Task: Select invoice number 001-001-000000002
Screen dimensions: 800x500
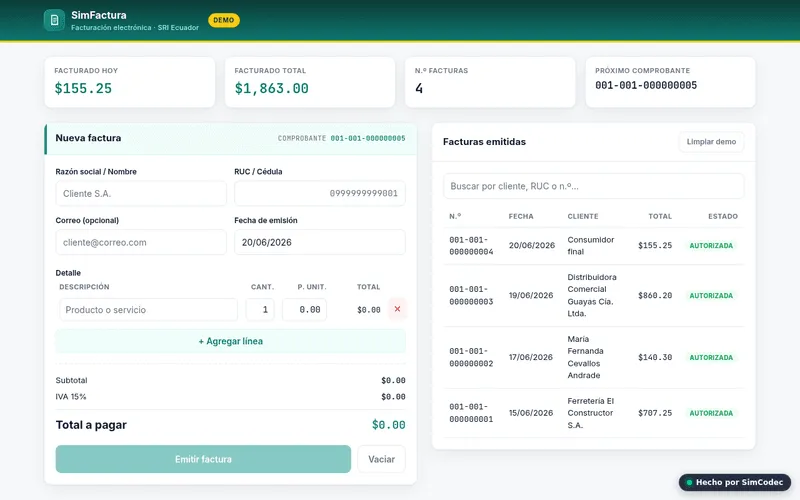Action: 471,357
